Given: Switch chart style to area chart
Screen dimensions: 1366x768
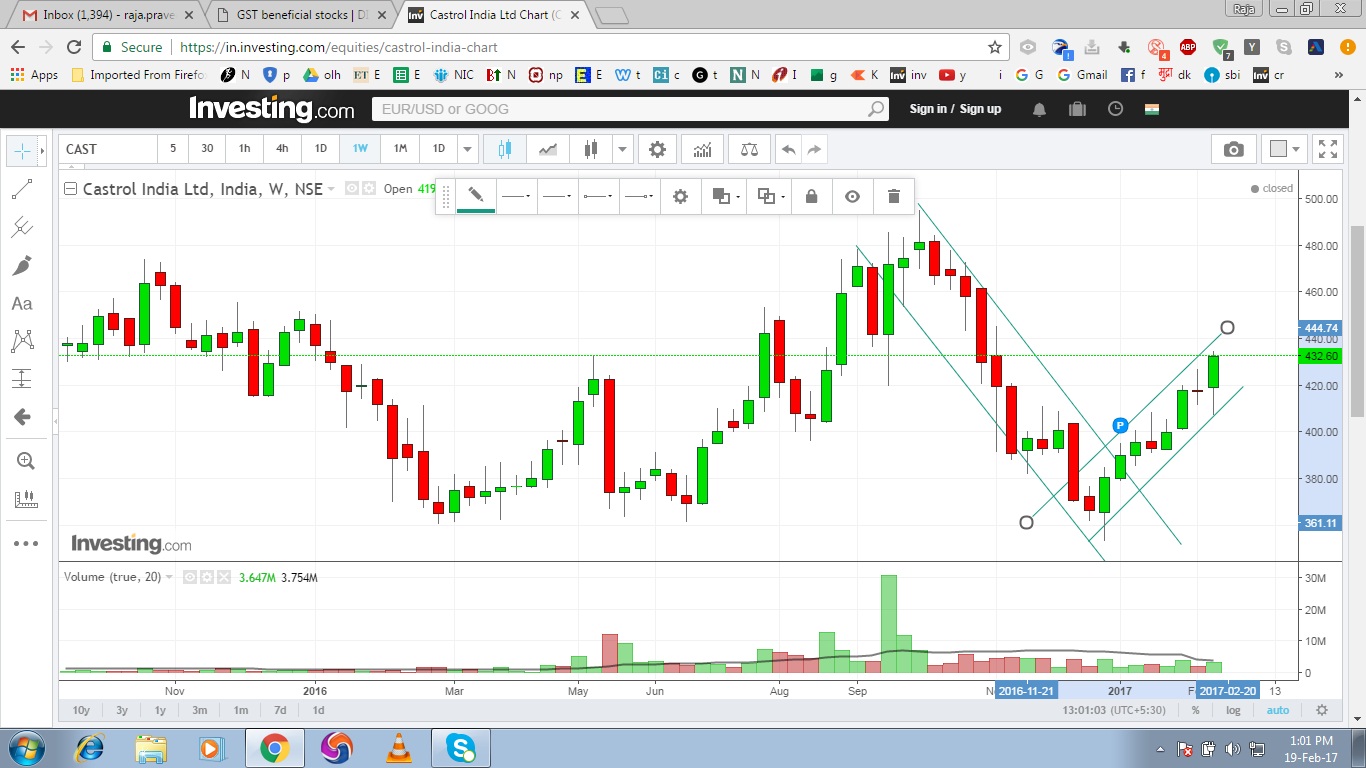Looking at the screenshot, I should [x=547, y=149].
